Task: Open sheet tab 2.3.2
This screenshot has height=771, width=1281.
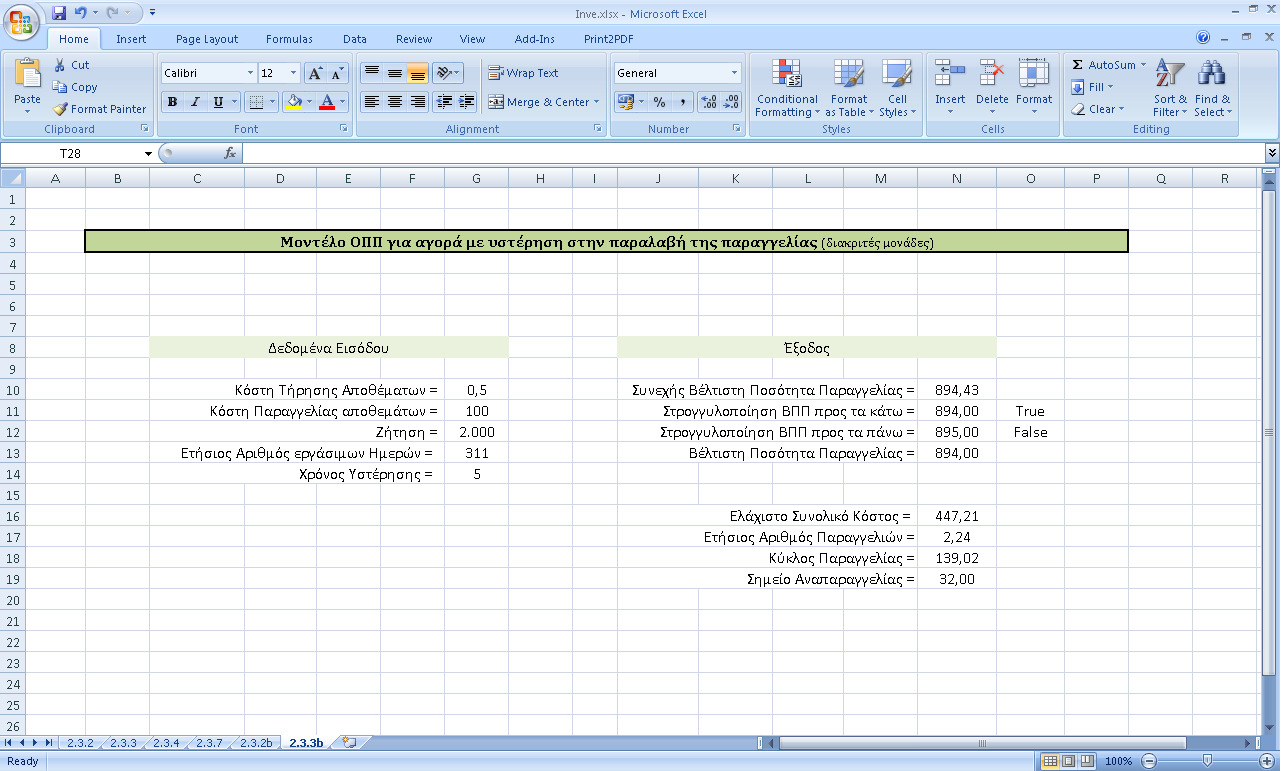Action: (x=80, y=743)
